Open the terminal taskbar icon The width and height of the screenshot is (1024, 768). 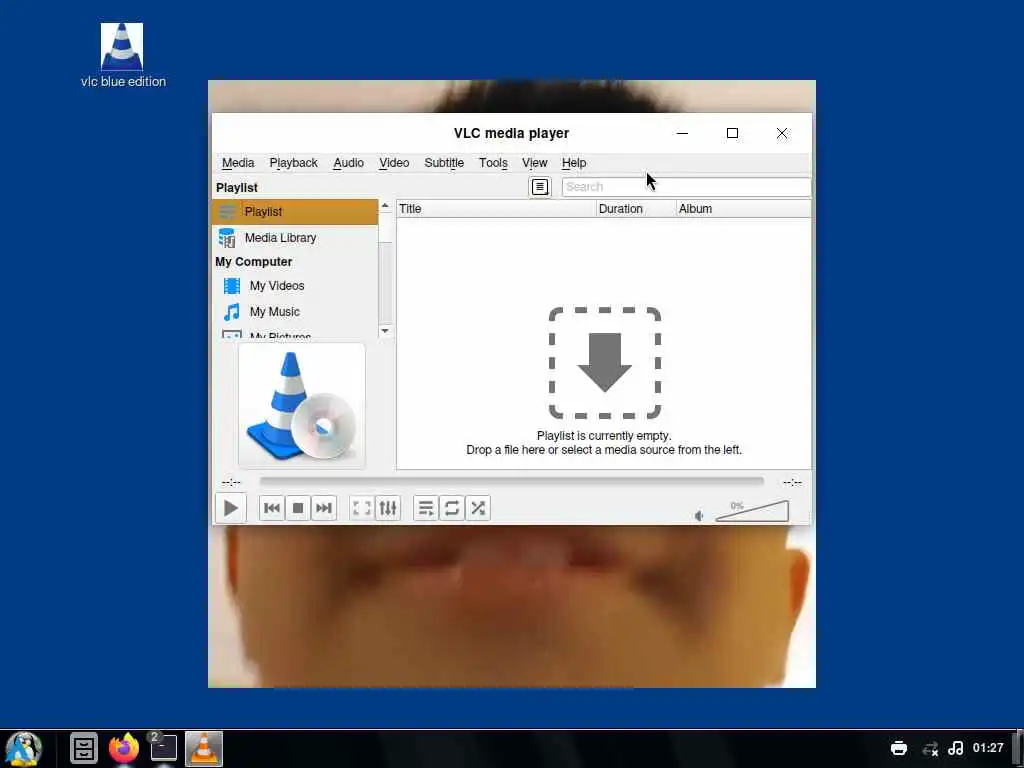[x=163, y=747]
